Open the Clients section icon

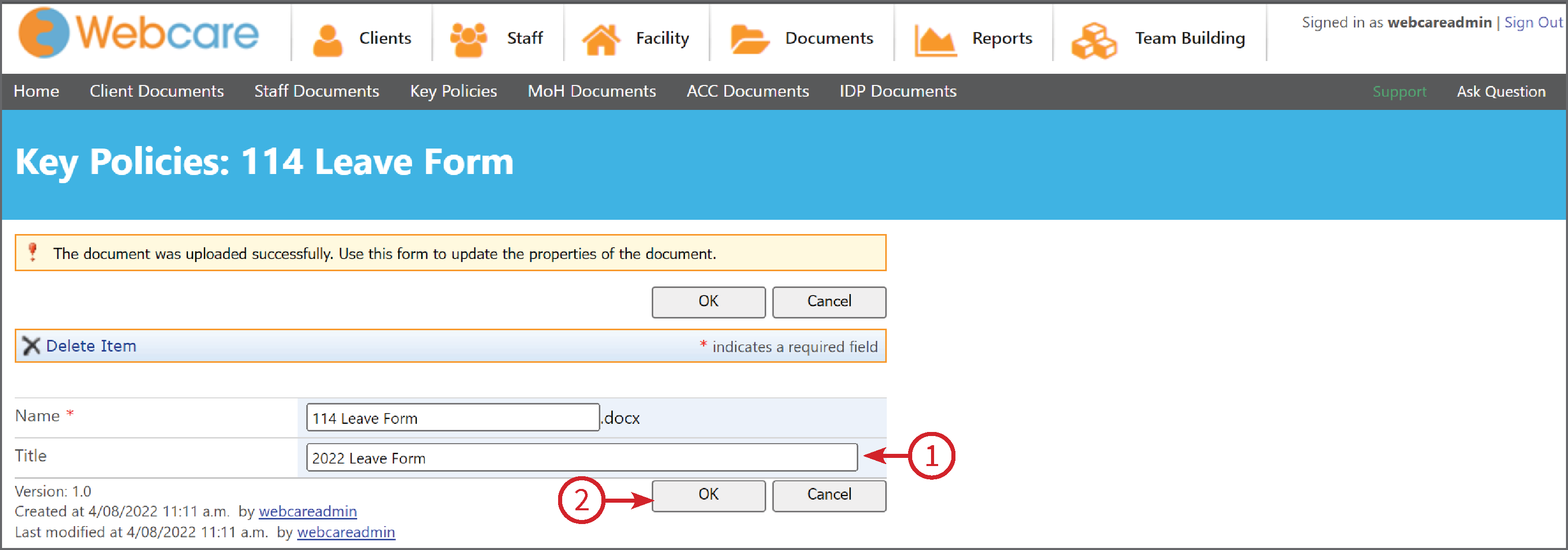coord(328,37)
